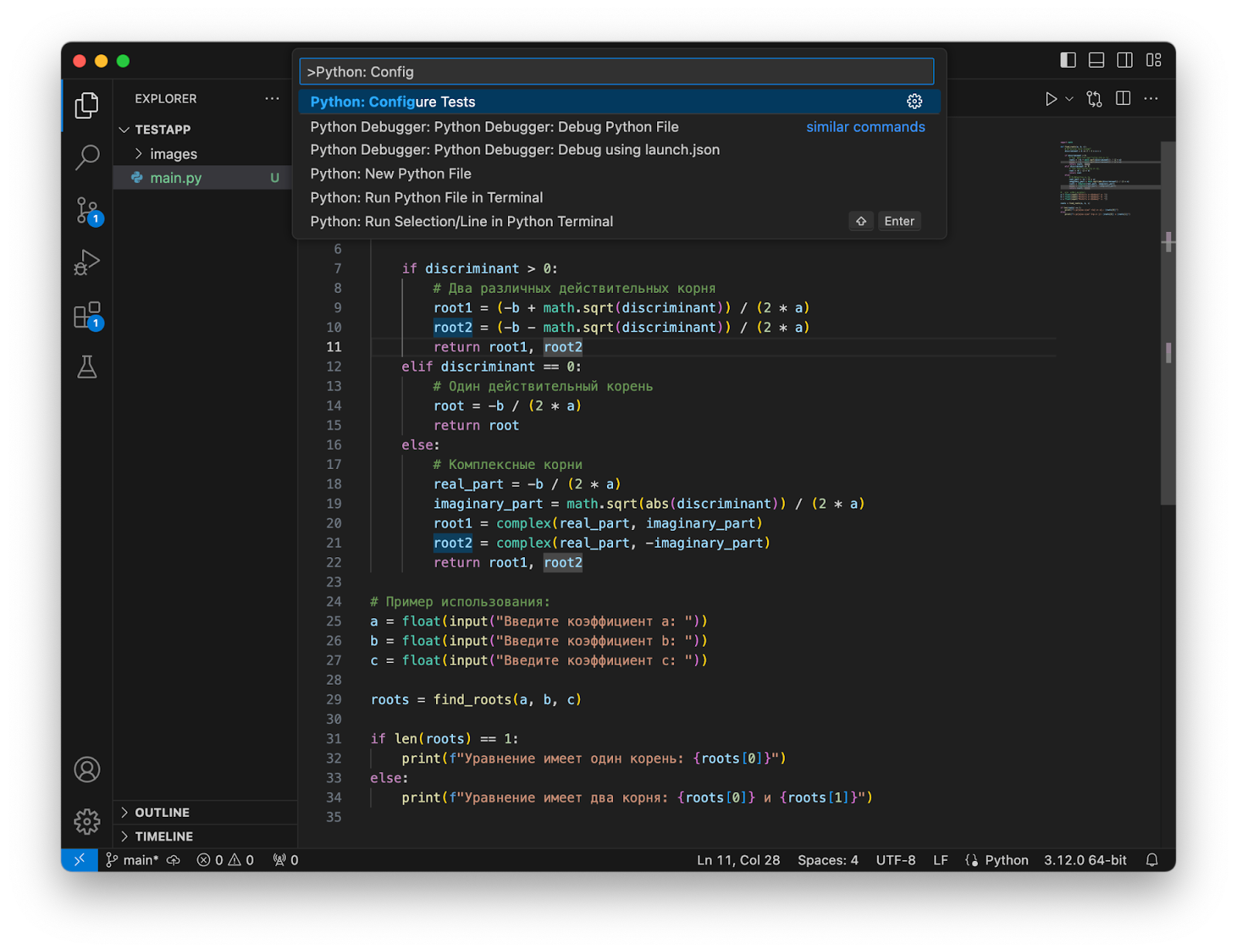Open the notifications bell

click(x=1152, y=859)
